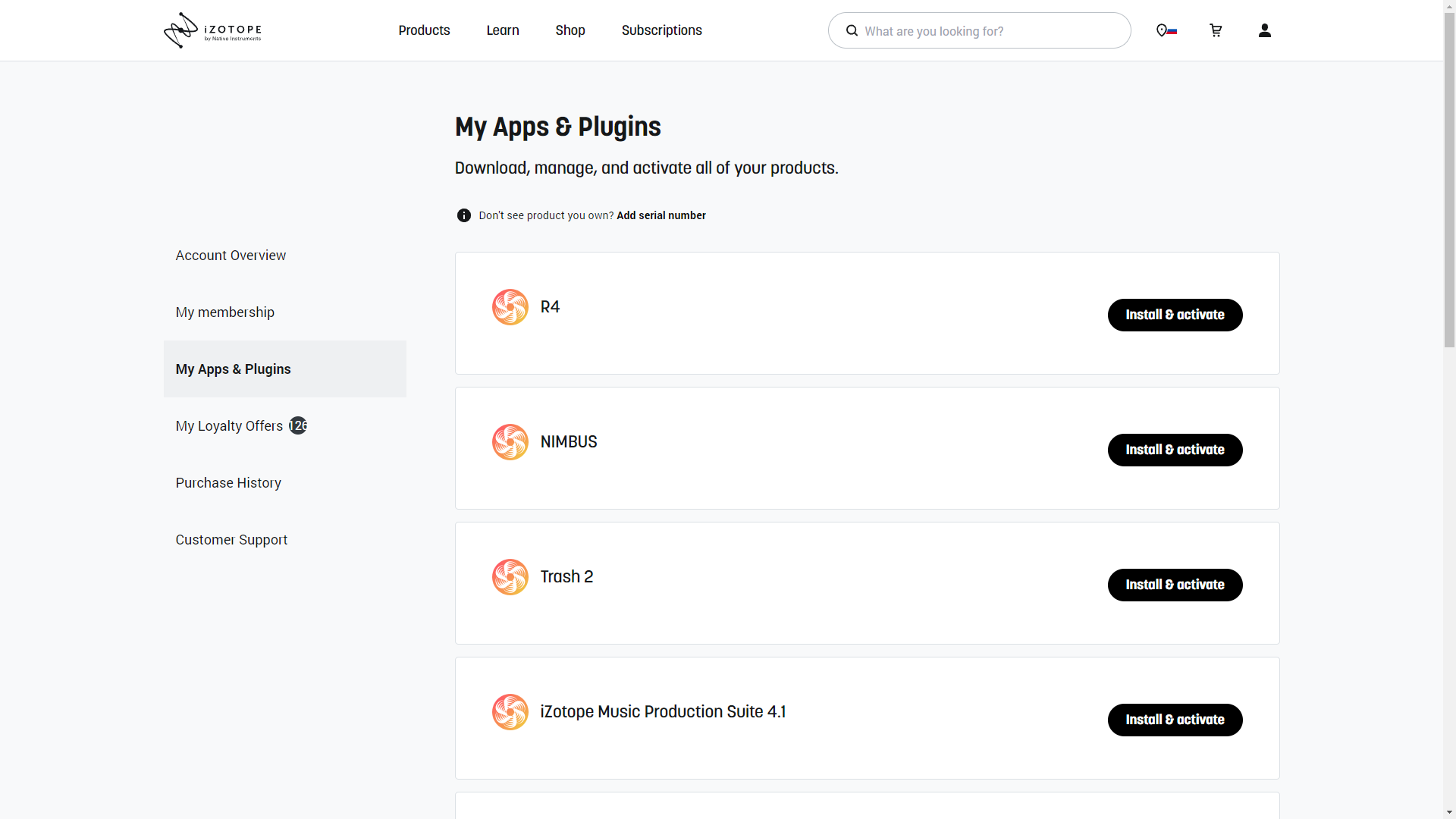Click the Add serial number link
The image size is (1456, 819).
[x=661, y=215]
